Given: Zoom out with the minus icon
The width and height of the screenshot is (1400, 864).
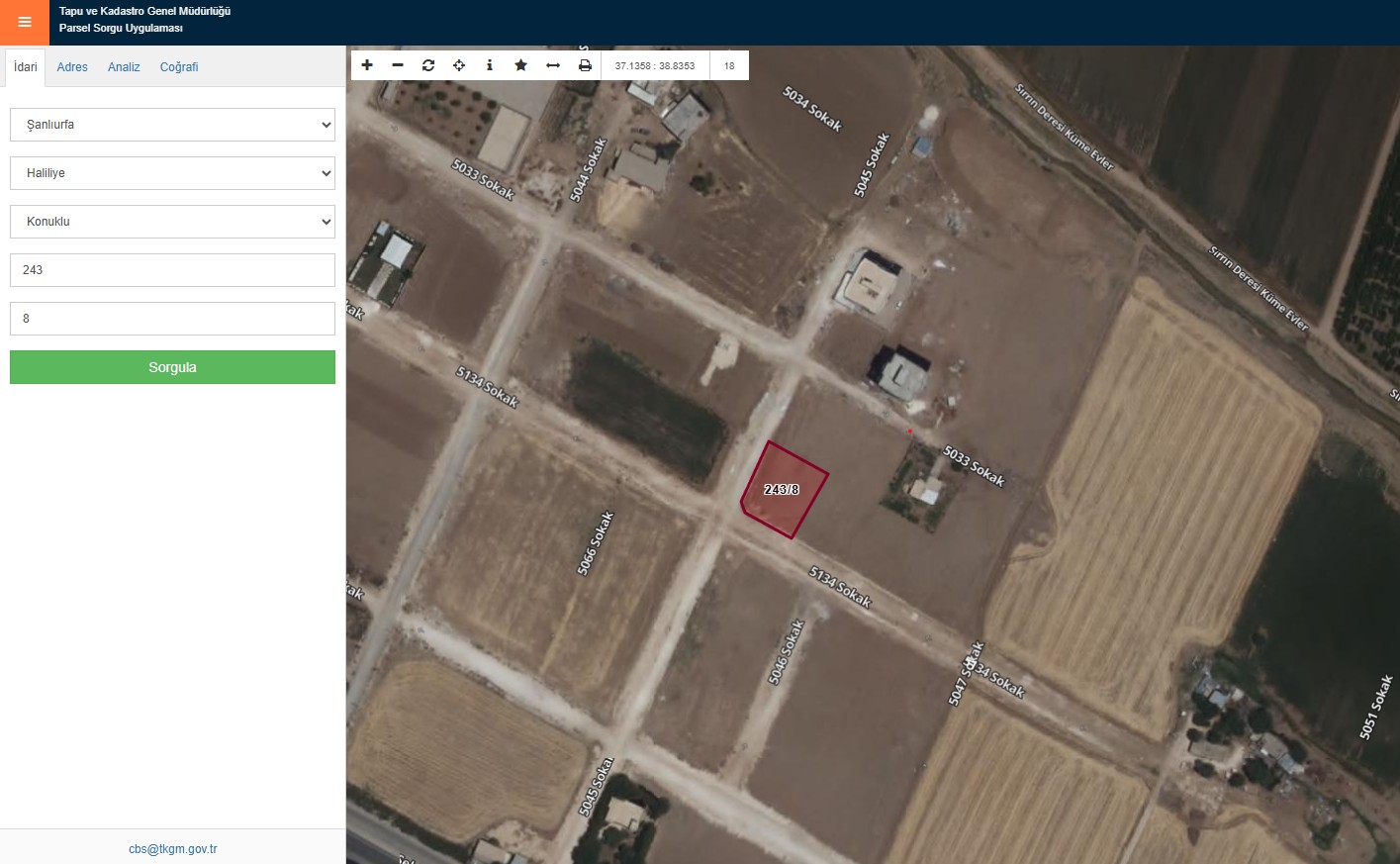Looking at the screenshot, I should pos(398,65).
